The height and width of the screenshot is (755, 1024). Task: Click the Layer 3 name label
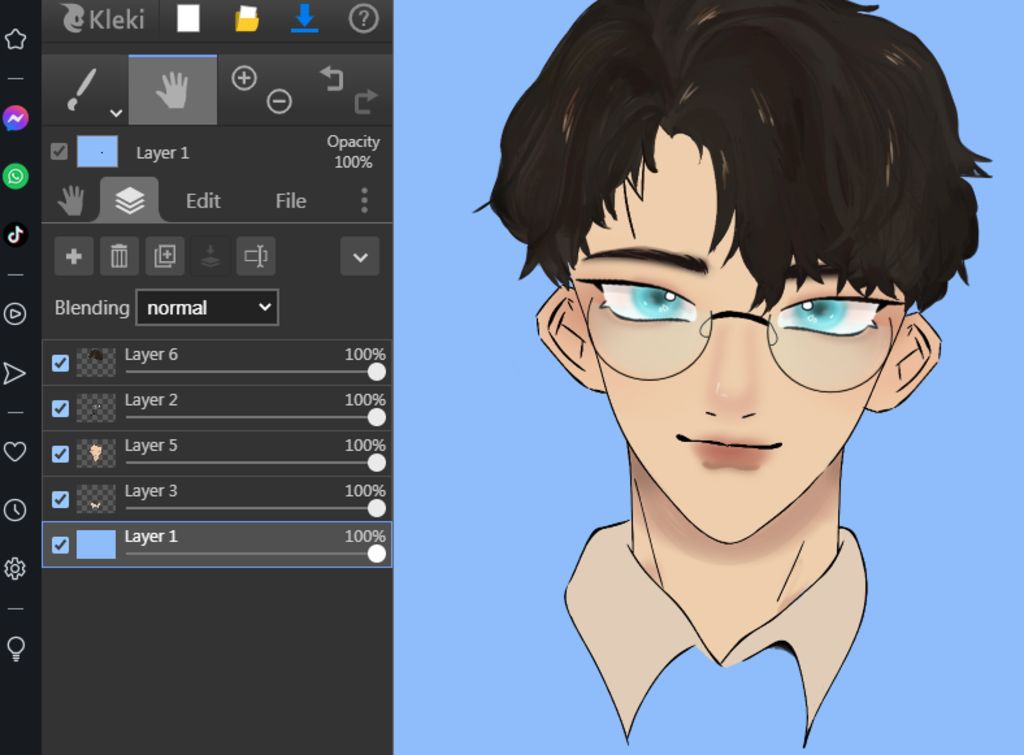tap(151, 491)
